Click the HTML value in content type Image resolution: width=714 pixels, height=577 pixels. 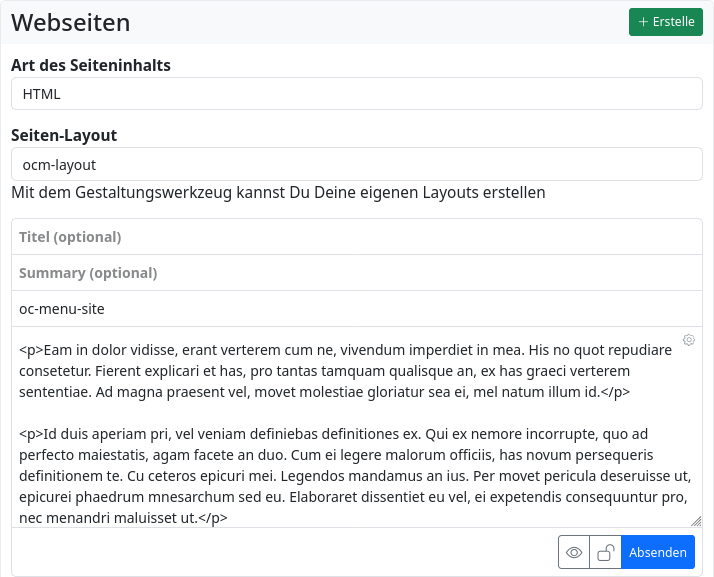click(x=42, y=94)
